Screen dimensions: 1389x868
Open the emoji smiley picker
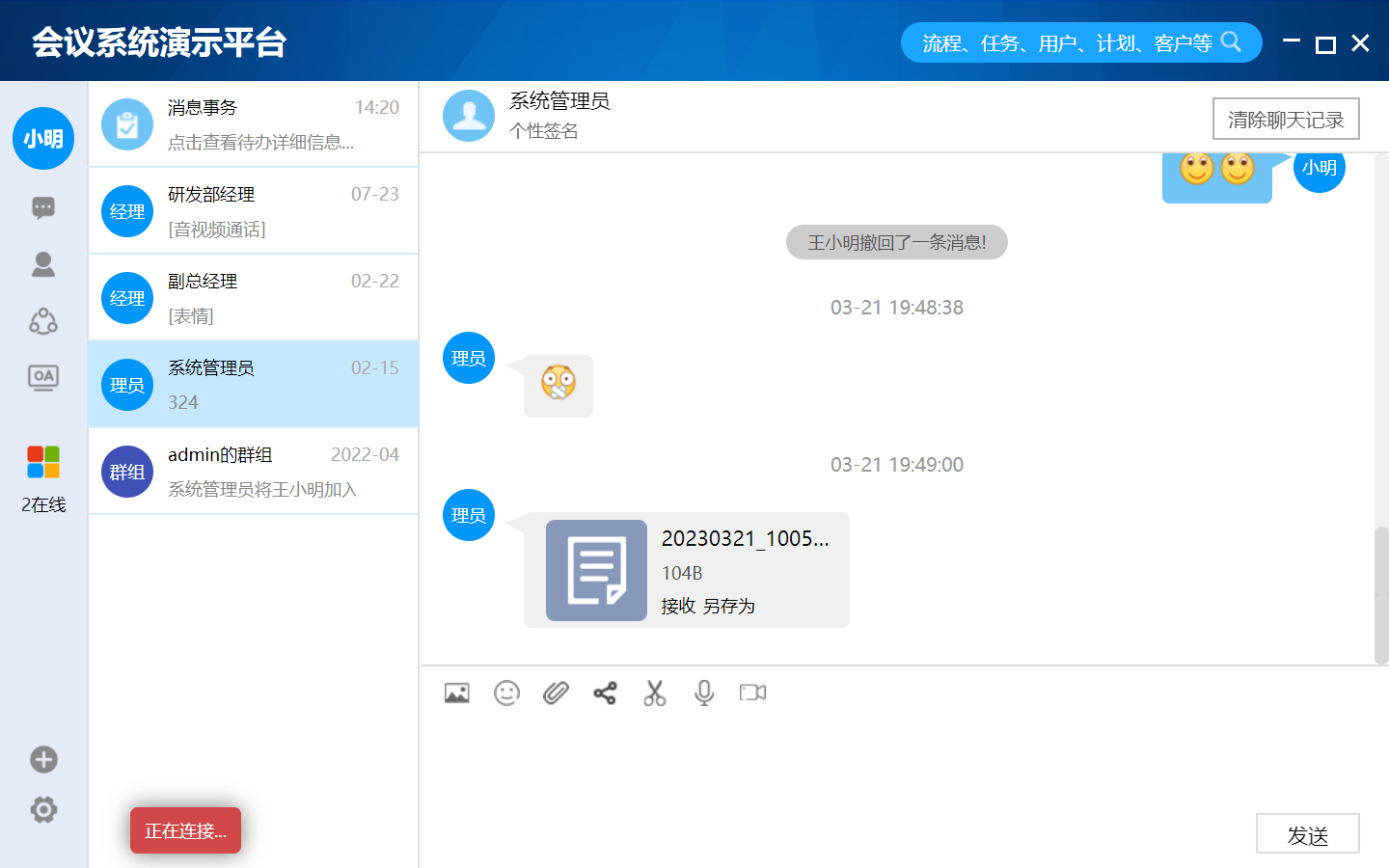click(506, 692)
